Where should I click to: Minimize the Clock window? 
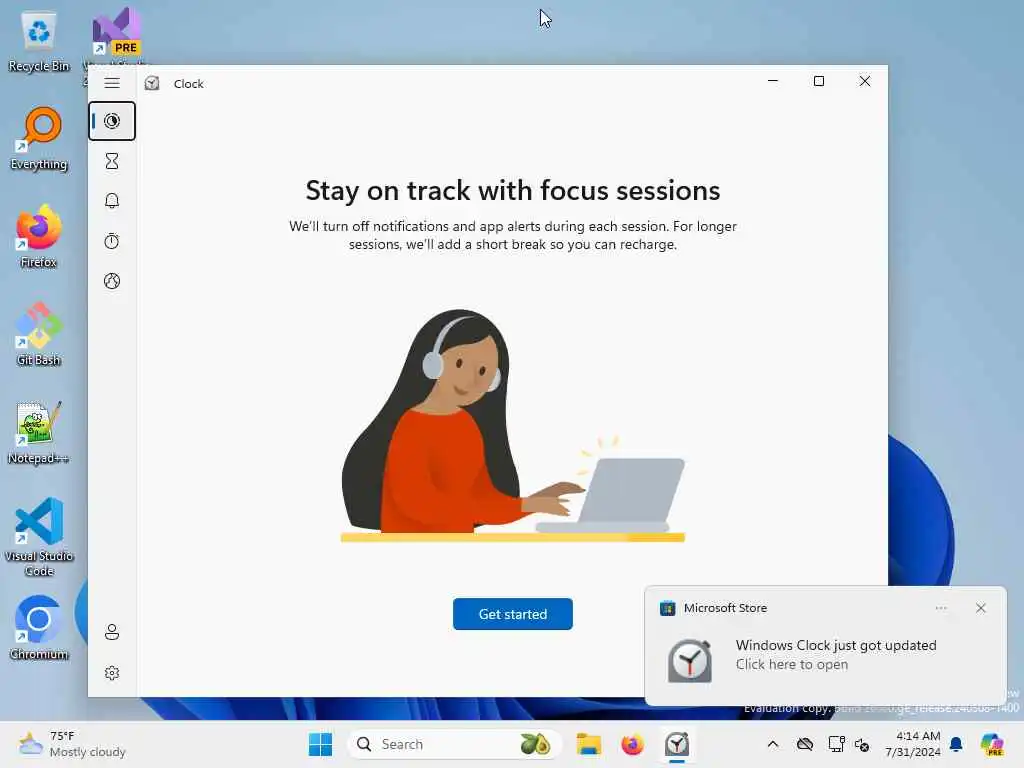tap(773, 81)
